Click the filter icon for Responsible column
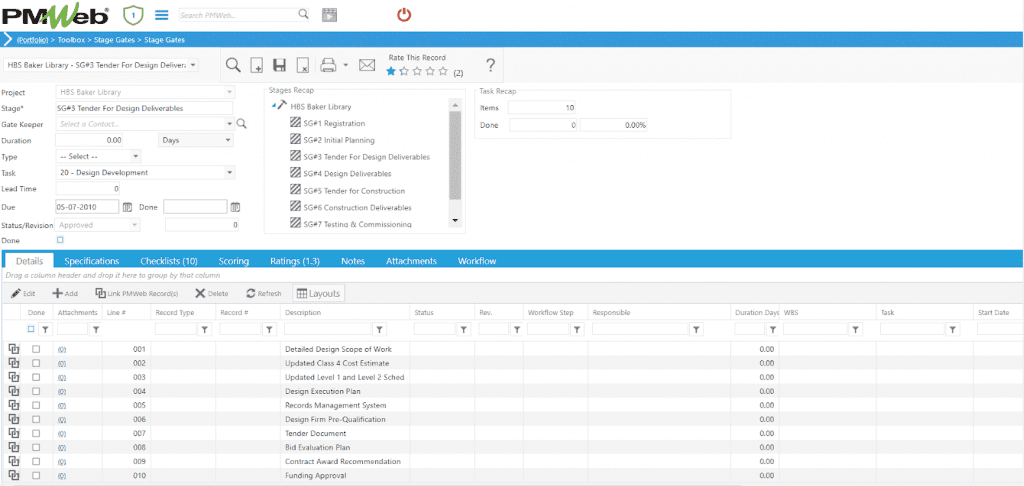 pos(696,330)
